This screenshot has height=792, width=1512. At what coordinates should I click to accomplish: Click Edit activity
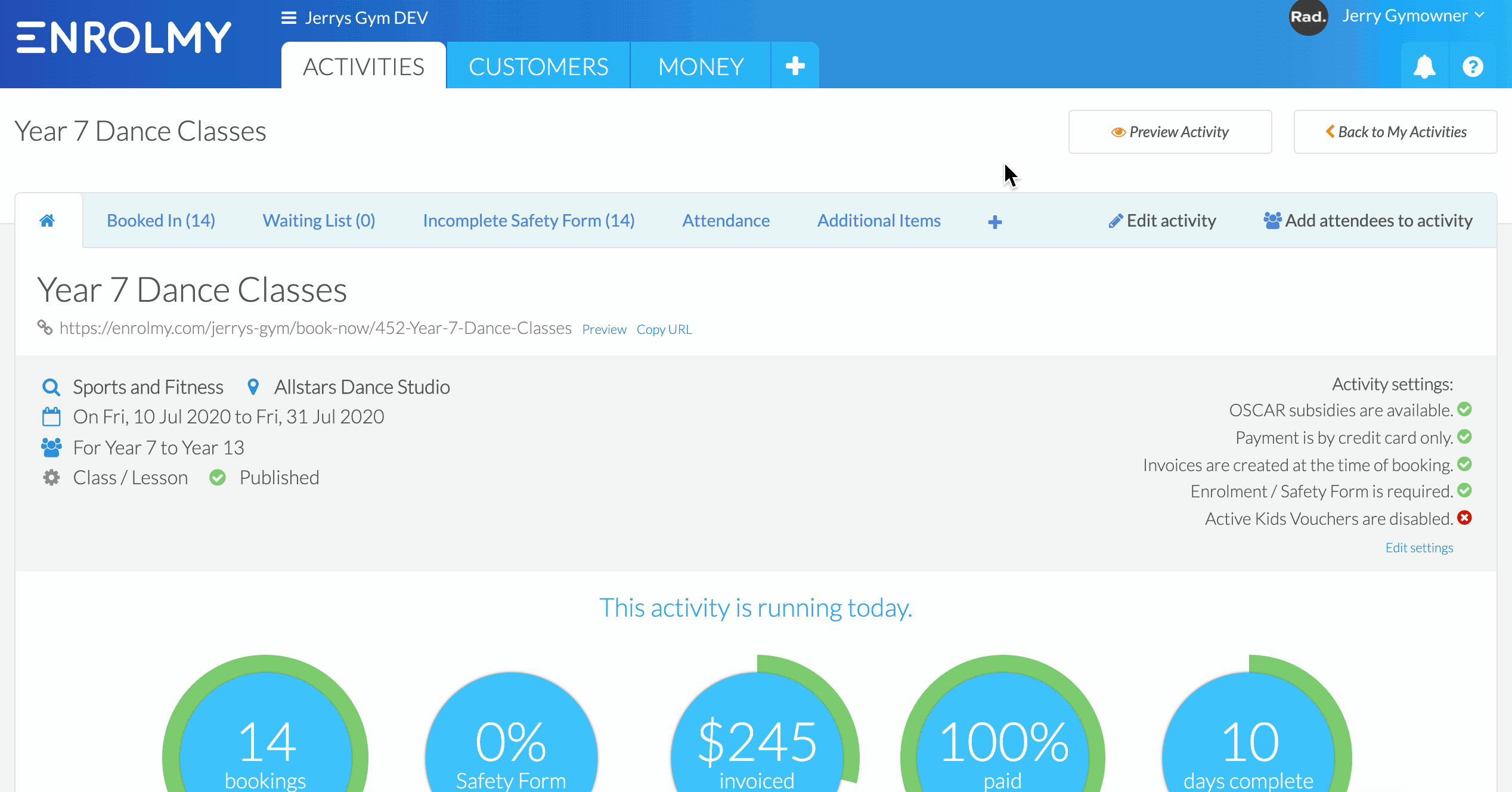(1162, 221)
